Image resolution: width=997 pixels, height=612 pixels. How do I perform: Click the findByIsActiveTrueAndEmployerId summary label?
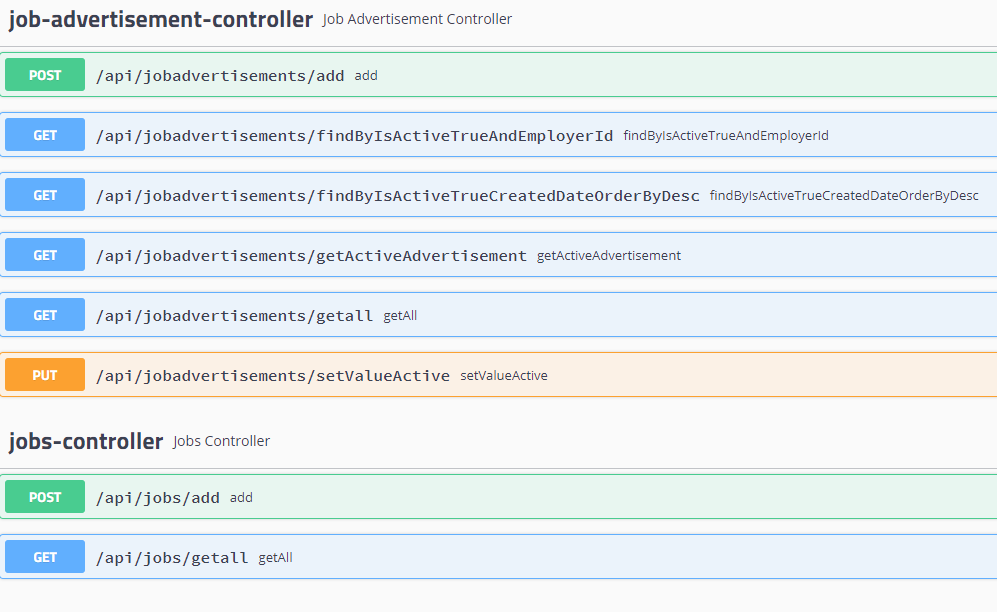coord(726,135)
